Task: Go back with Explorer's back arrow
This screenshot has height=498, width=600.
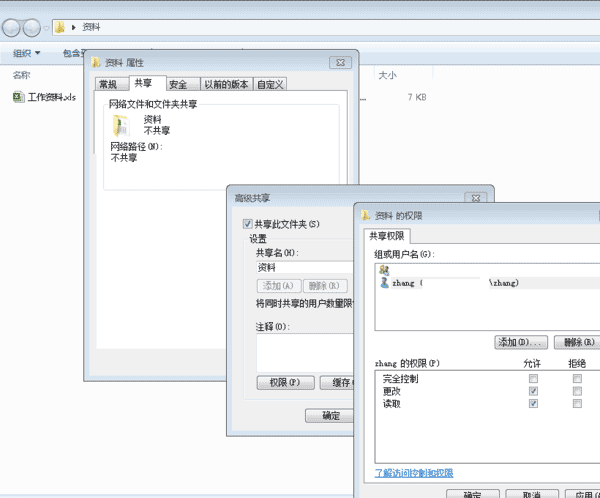Action: (11, 28)
